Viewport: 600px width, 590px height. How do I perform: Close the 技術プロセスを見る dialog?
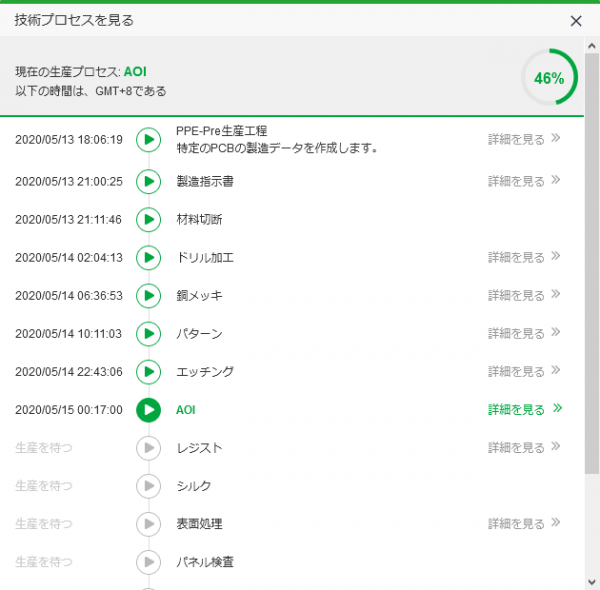tap(576, 20)
